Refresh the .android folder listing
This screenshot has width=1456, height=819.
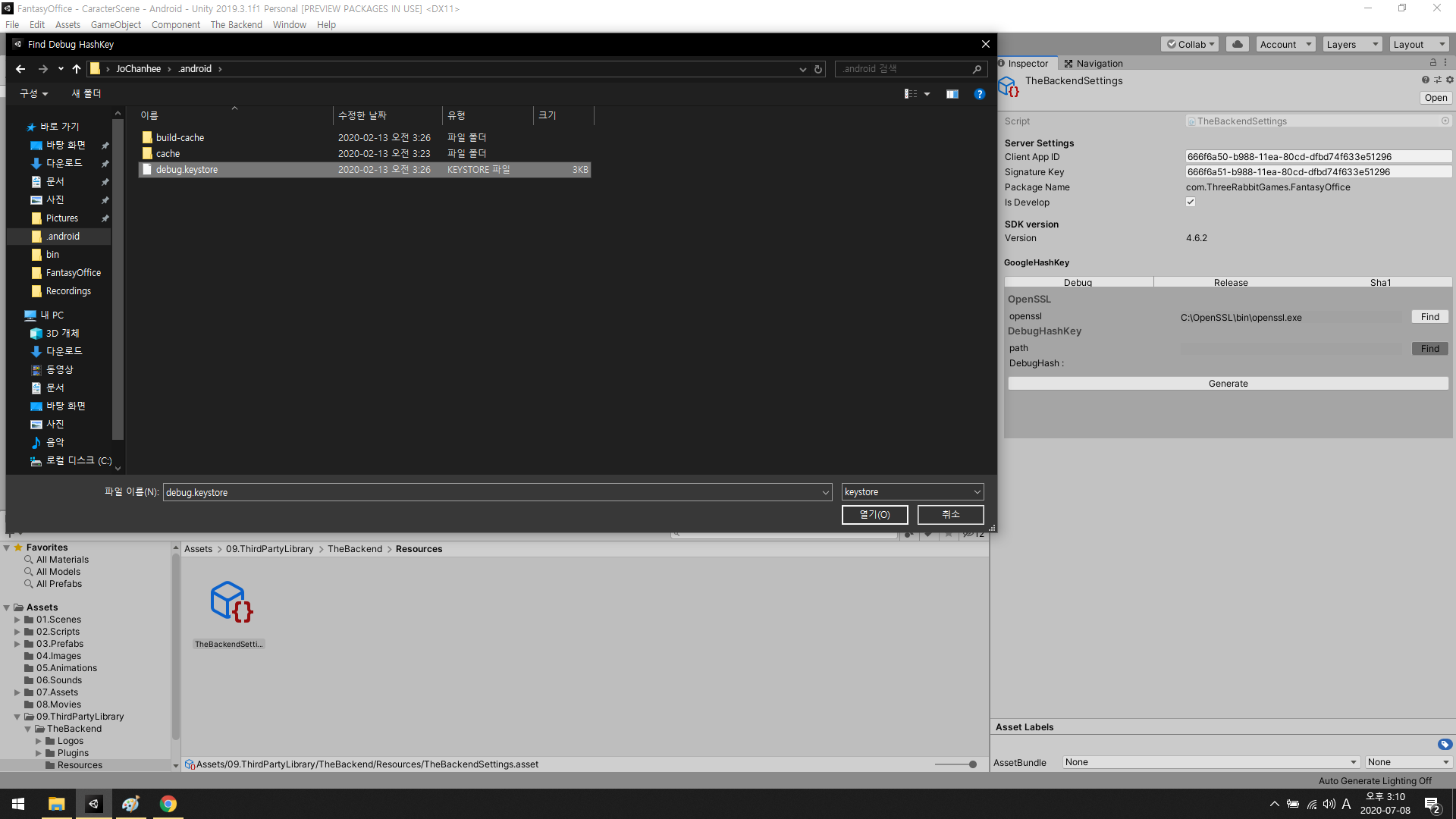(x=818, y=69)
